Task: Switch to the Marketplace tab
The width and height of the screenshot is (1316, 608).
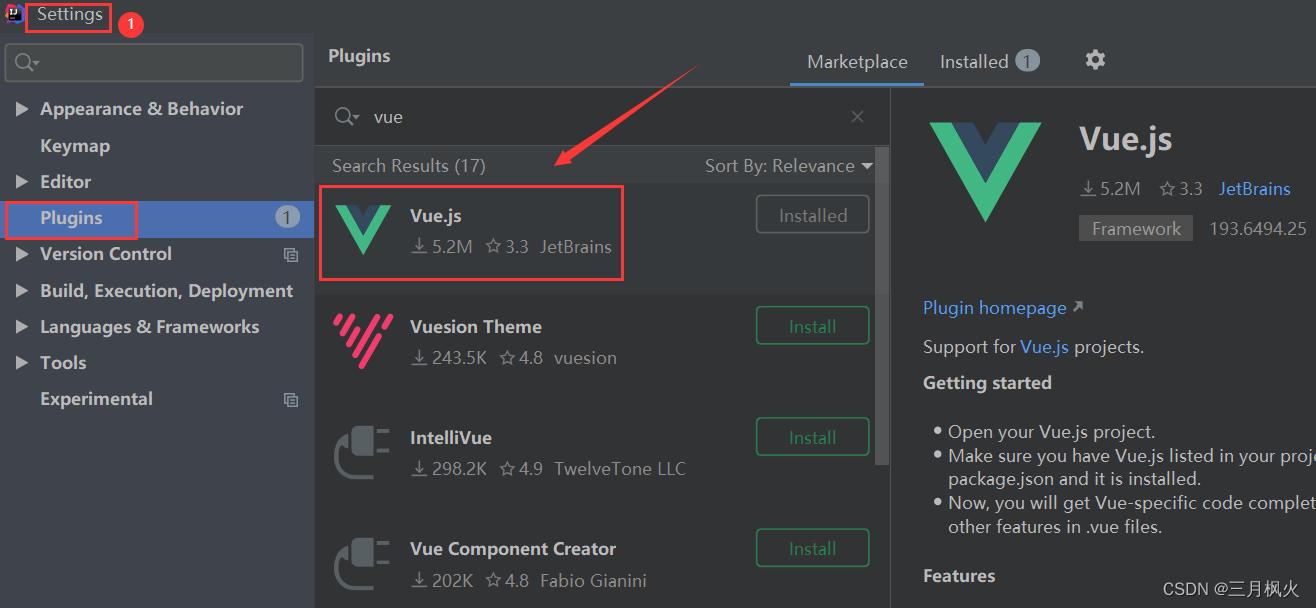Action: click(x=857, y=62)
